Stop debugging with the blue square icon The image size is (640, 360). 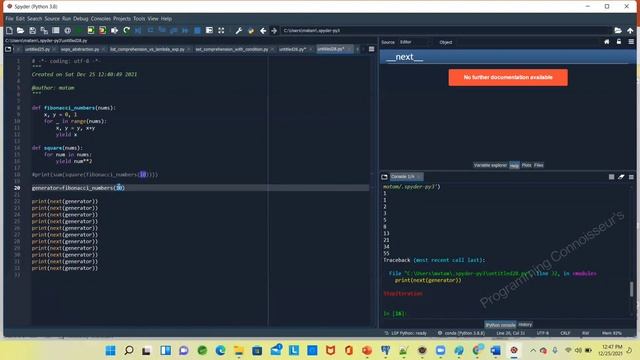tap(197, 31)
